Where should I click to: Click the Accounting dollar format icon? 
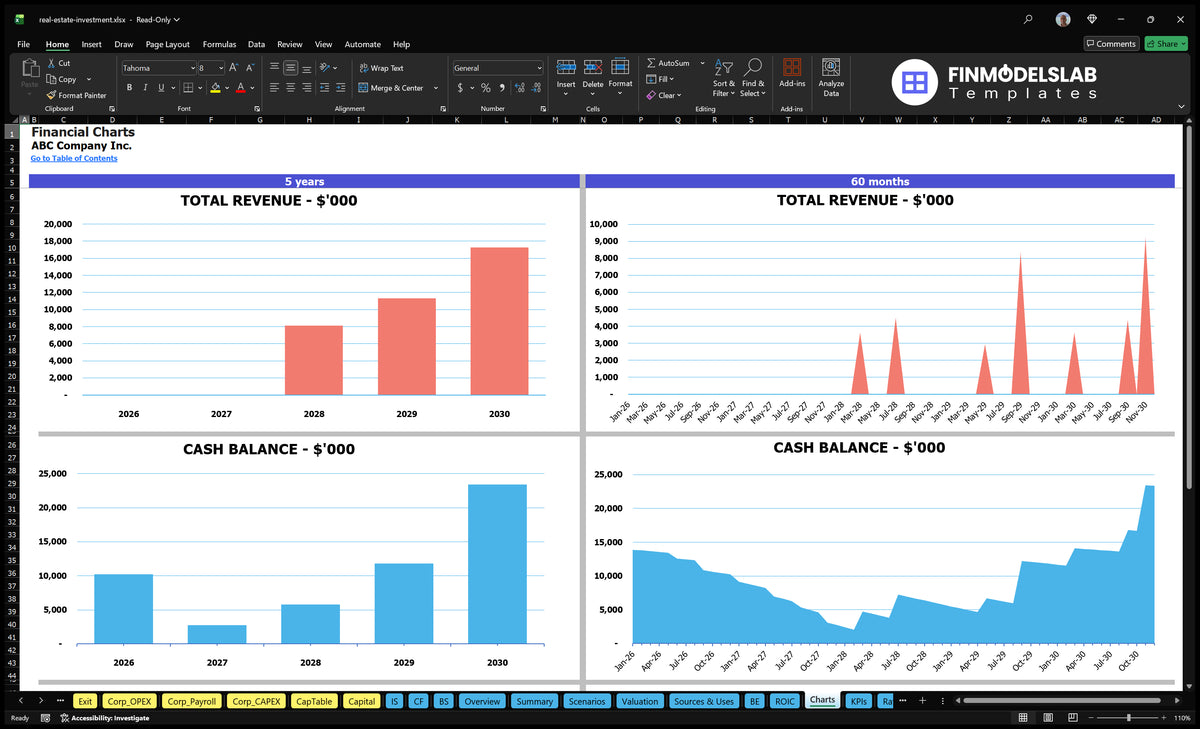460,88
